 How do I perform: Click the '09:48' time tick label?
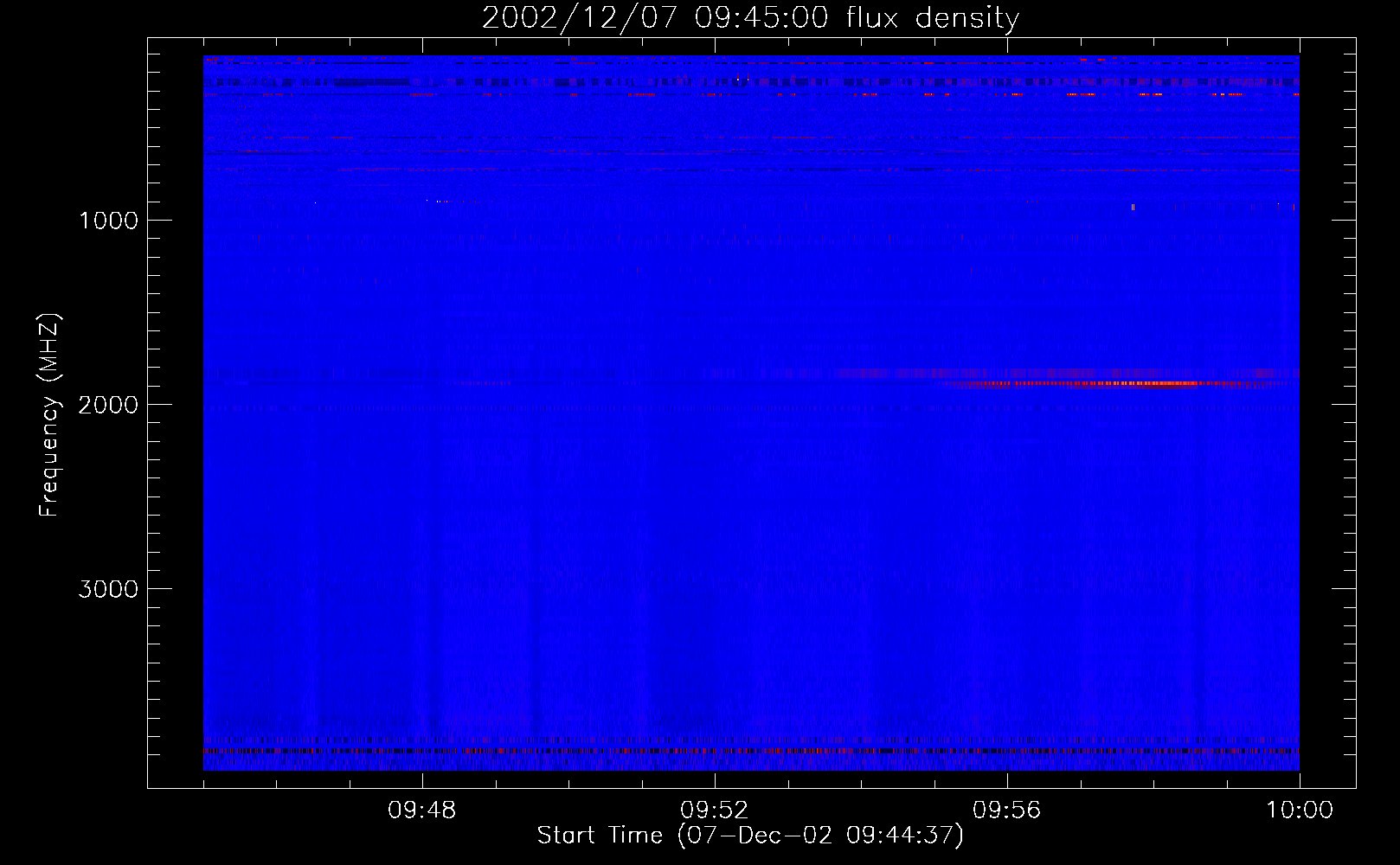(422, 811)
